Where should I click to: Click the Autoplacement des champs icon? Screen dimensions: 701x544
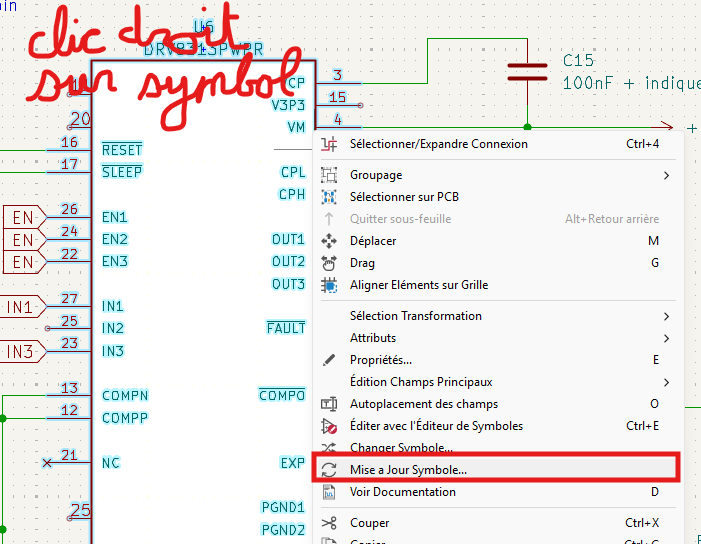329,404
